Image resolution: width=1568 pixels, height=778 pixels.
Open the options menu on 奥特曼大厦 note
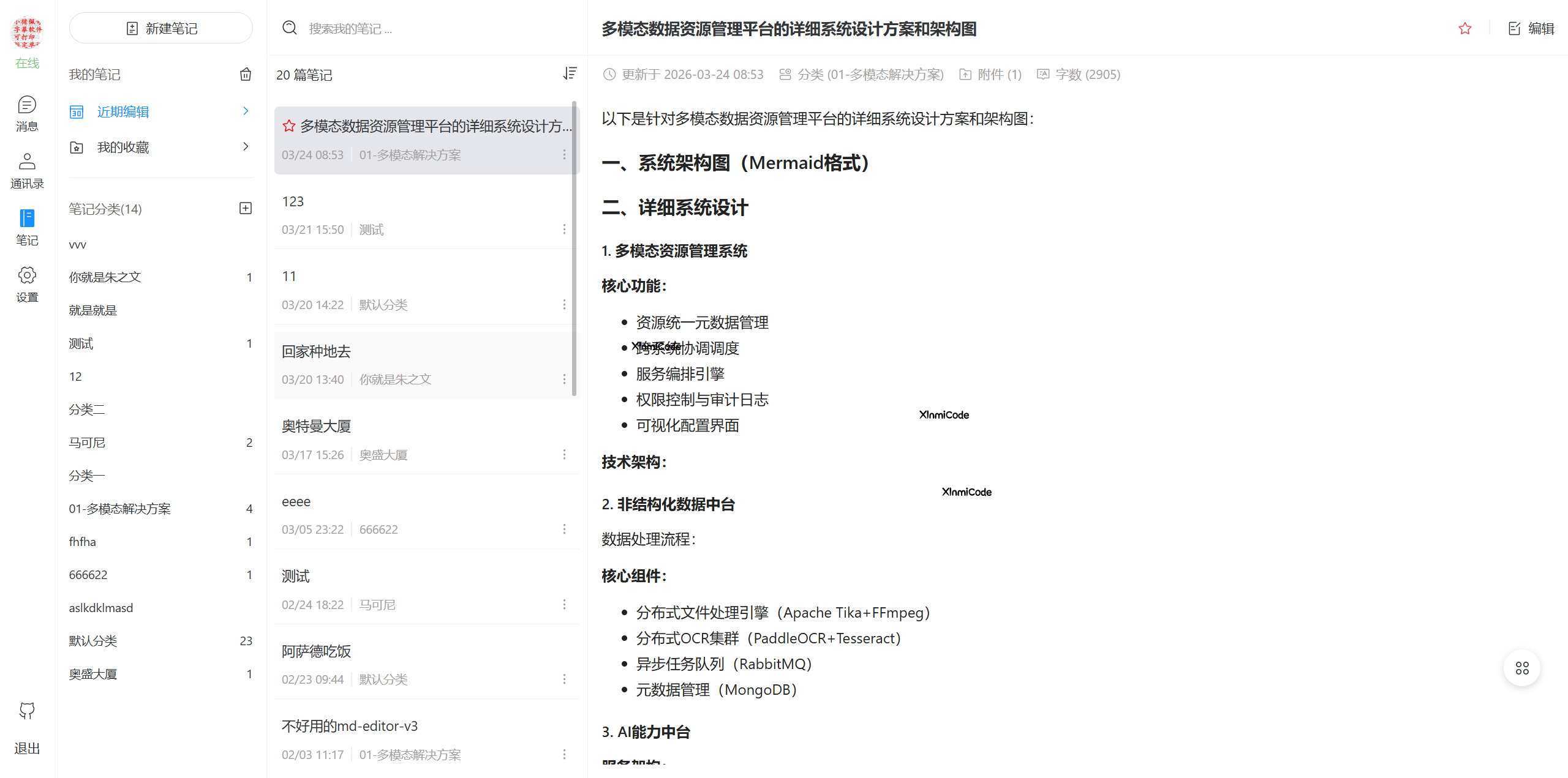pyautogui.click(x=564, y=454)
